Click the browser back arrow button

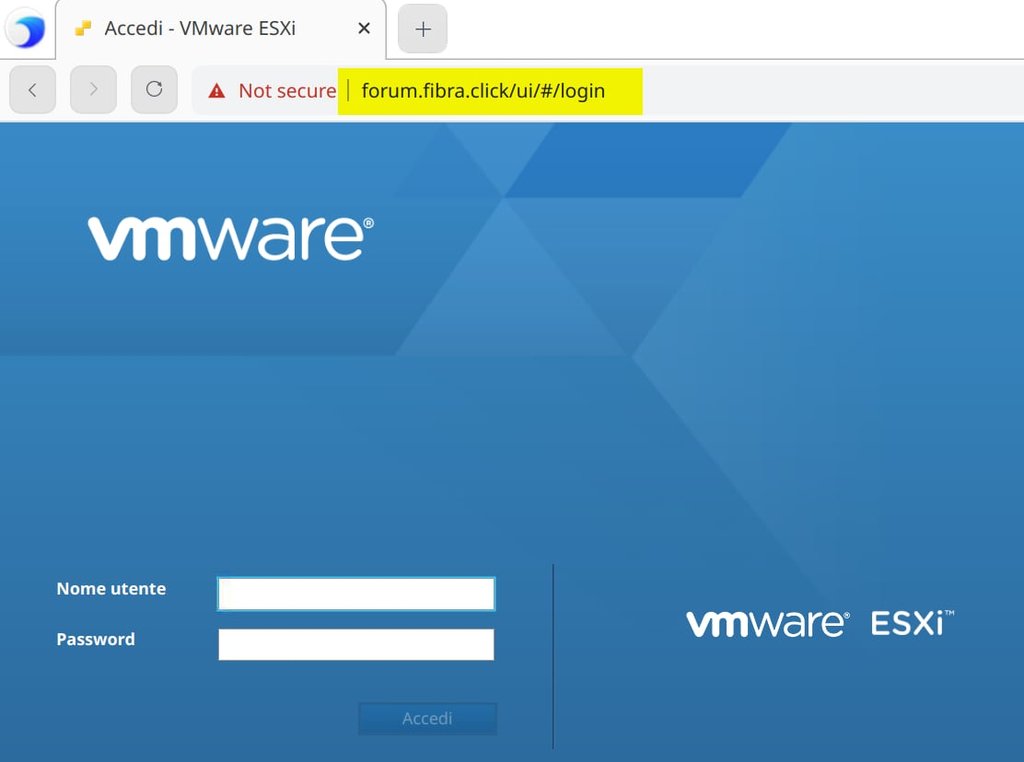33,89
